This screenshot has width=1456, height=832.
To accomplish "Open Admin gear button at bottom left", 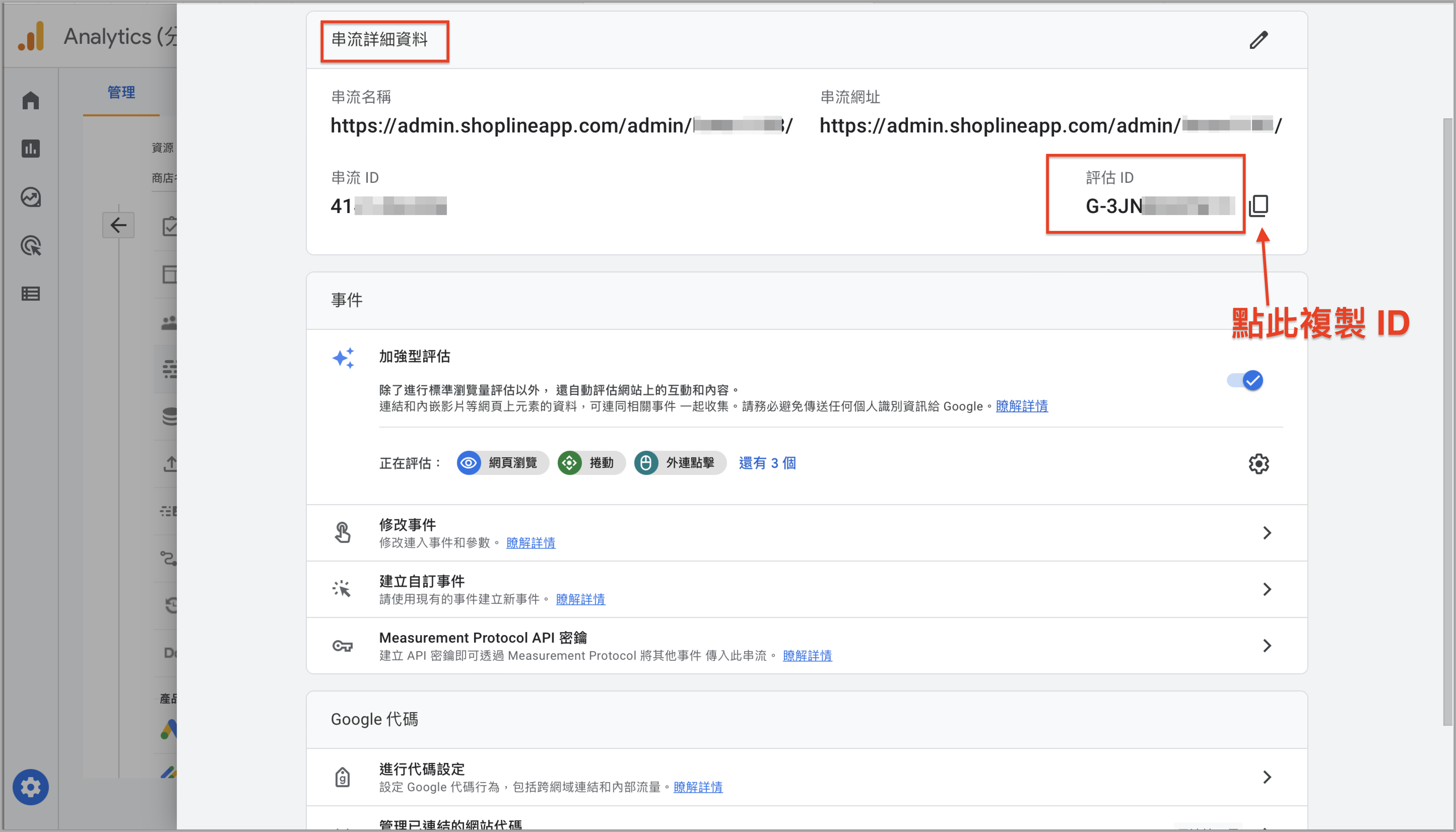I will pyautogui.click(x=31, y=787).
